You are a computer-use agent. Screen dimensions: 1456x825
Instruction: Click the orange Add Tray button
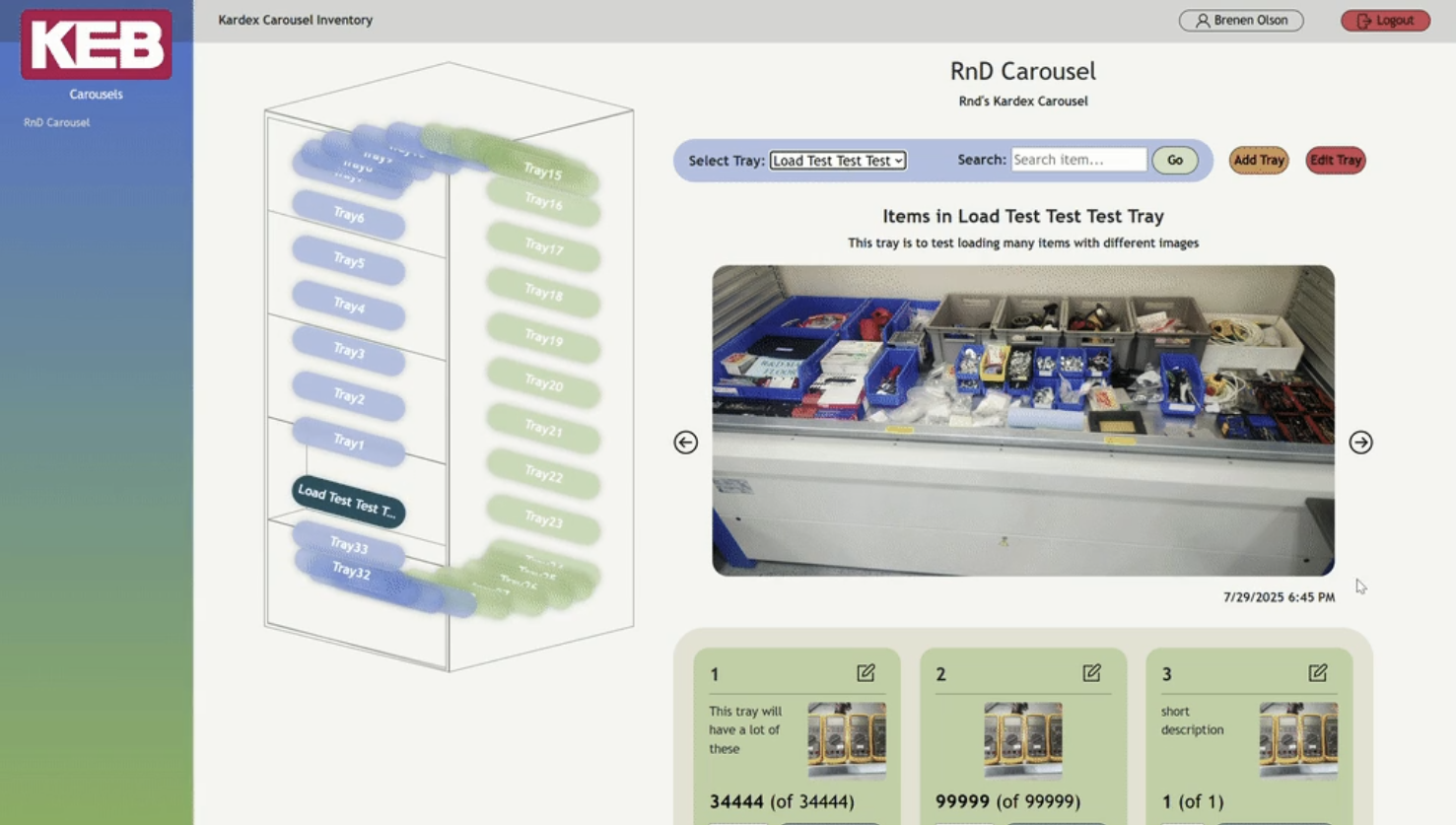pos(1258,161)
